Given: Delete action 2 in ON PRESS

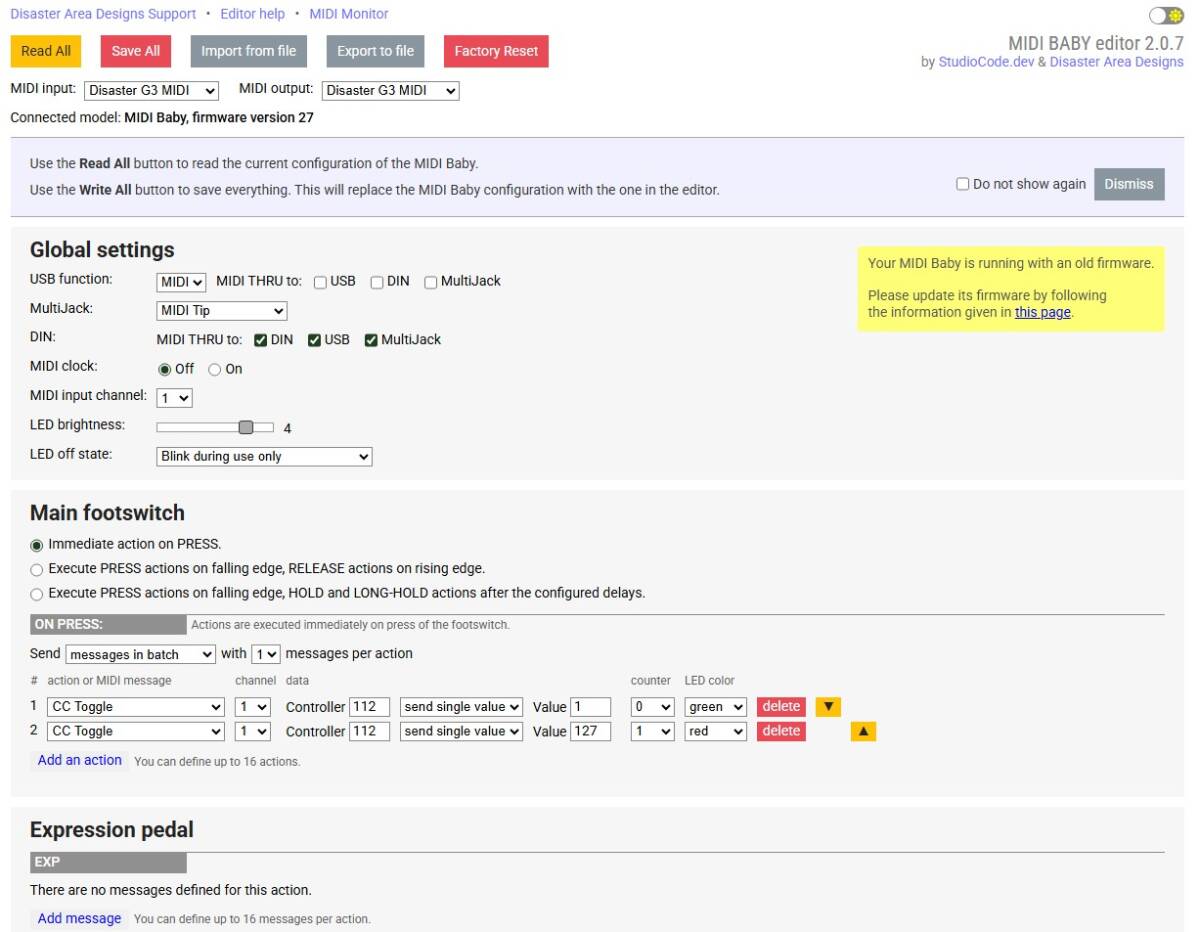Looking at the screenshot, I should click(x=781, y=731).
